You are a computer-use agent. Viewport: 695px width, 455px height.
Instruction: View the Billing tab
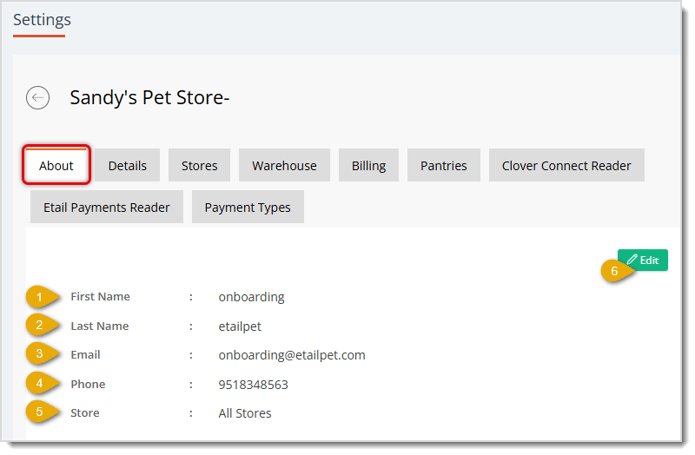[x=369, y=166]
